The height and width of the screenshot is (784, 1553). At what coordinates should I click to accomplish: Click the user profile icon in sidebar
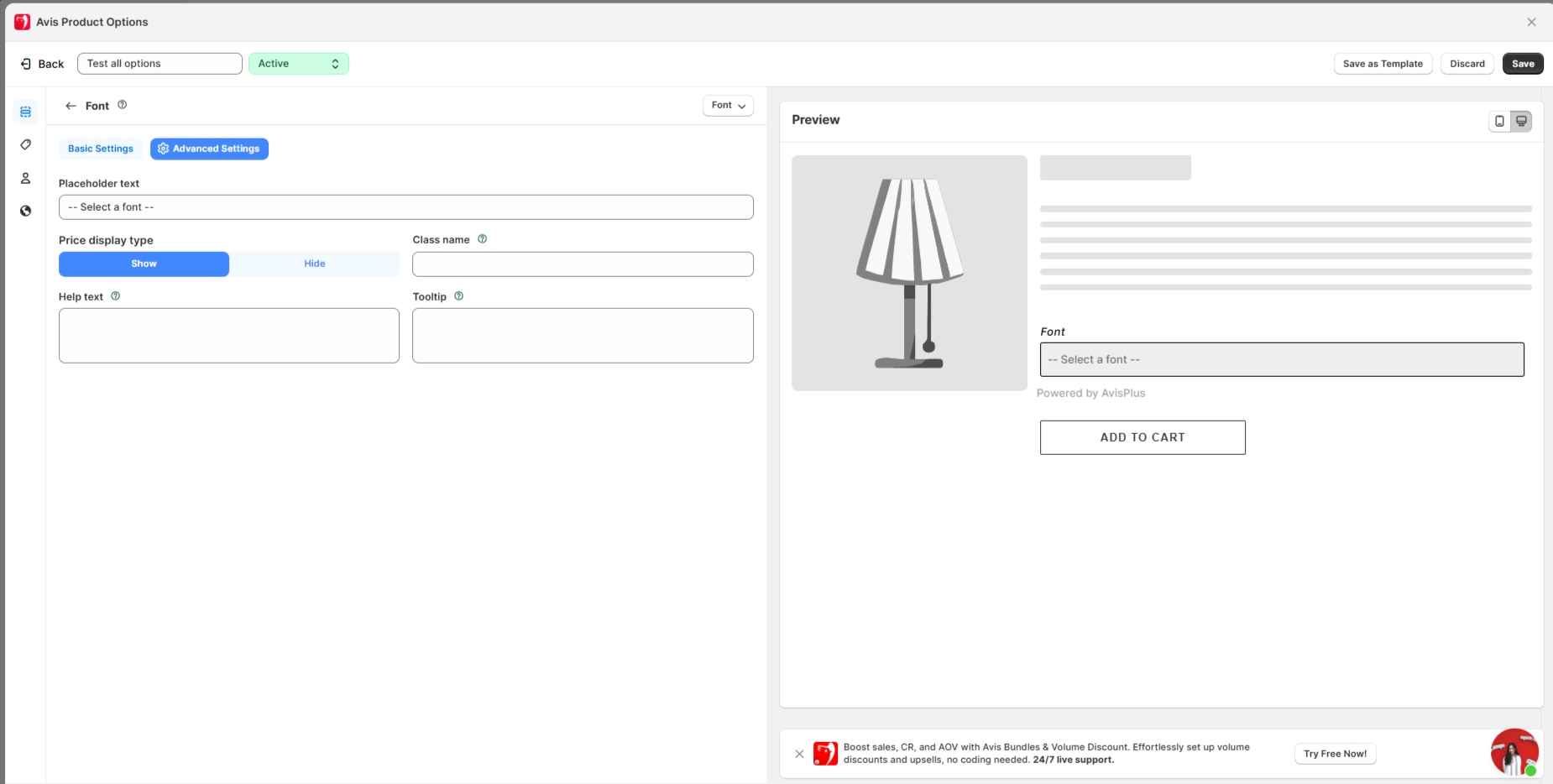tap(25, 178)
